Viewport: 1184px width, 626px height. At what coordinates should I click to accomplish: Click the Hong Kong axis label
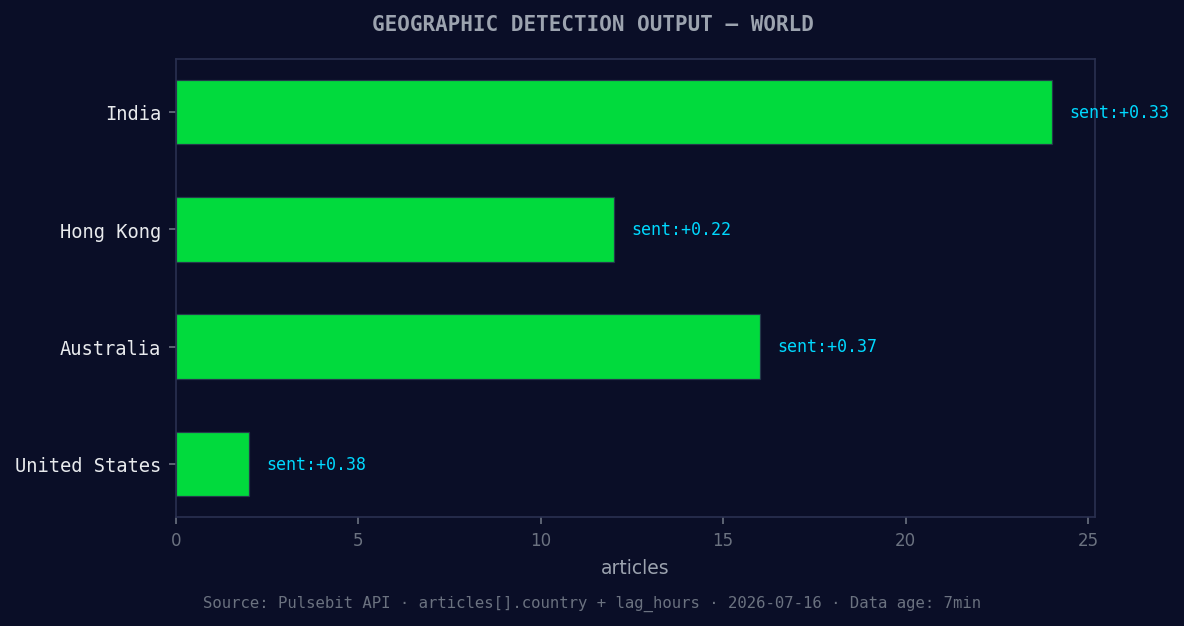[110, 231]
